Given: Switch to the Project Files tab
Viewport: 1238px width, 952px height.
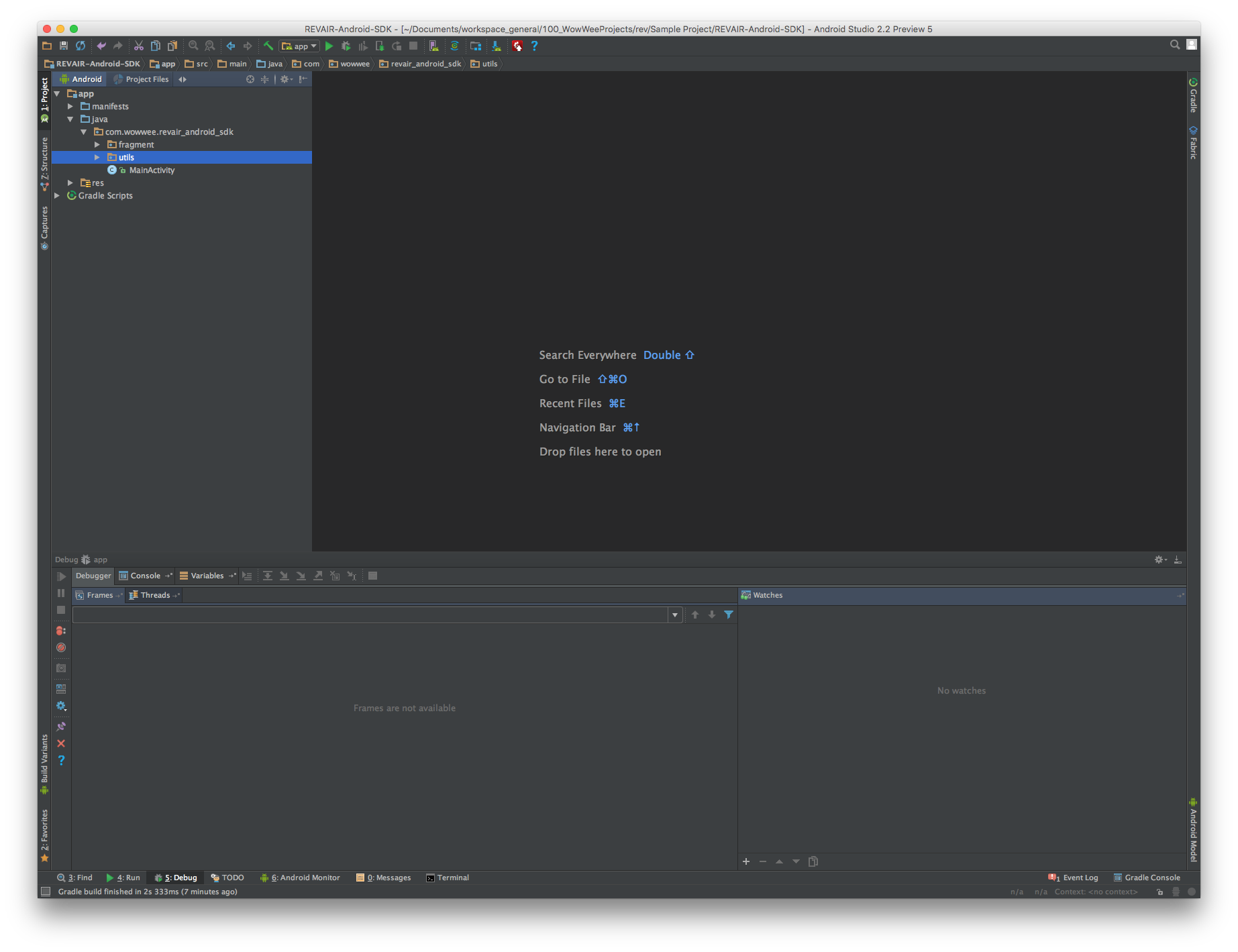Looking at the screenshot, I should coord(142,79).
